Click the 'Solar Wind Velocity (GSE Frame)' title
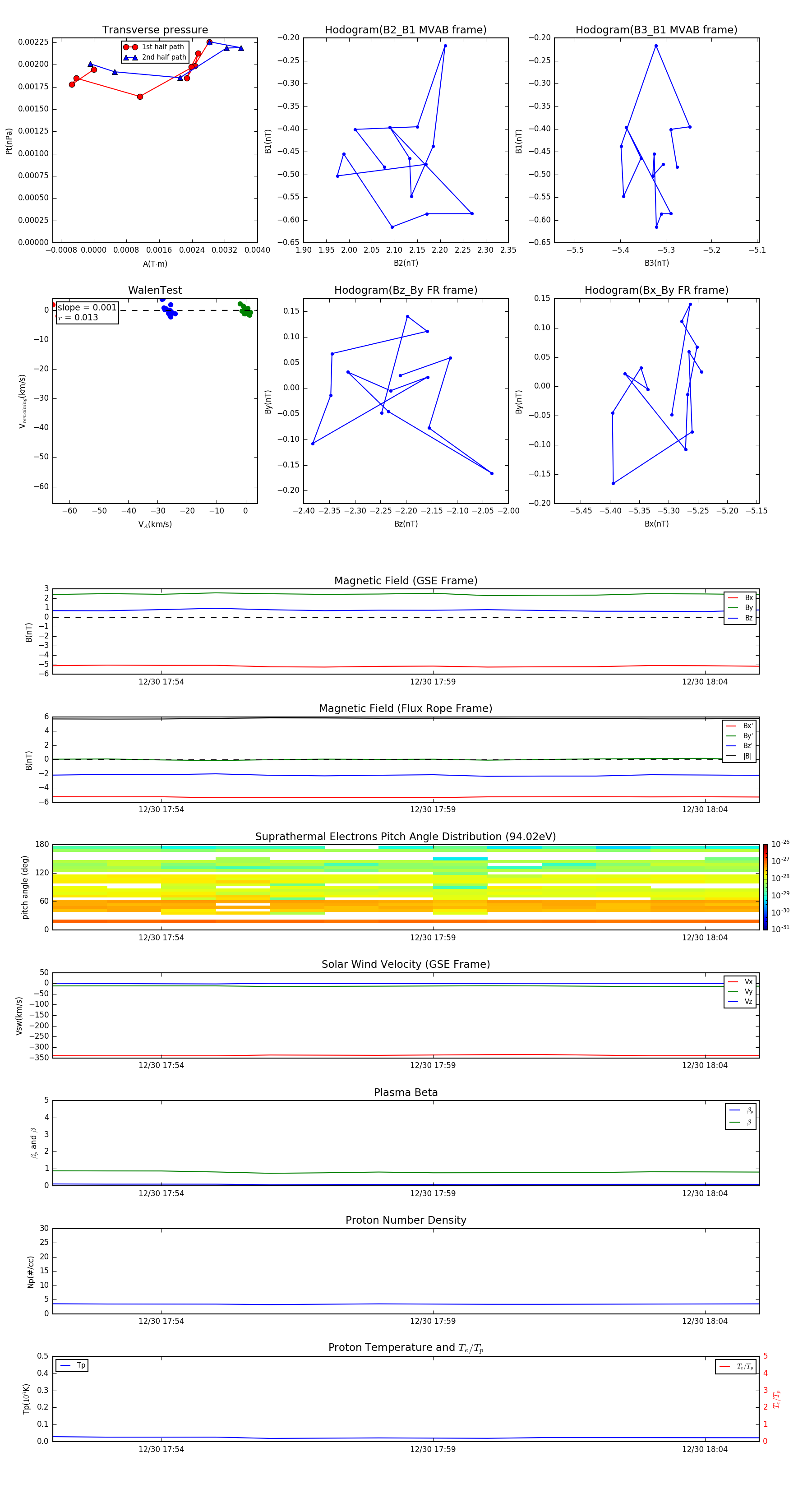812x1489 pixels. [x=406, y=965]
